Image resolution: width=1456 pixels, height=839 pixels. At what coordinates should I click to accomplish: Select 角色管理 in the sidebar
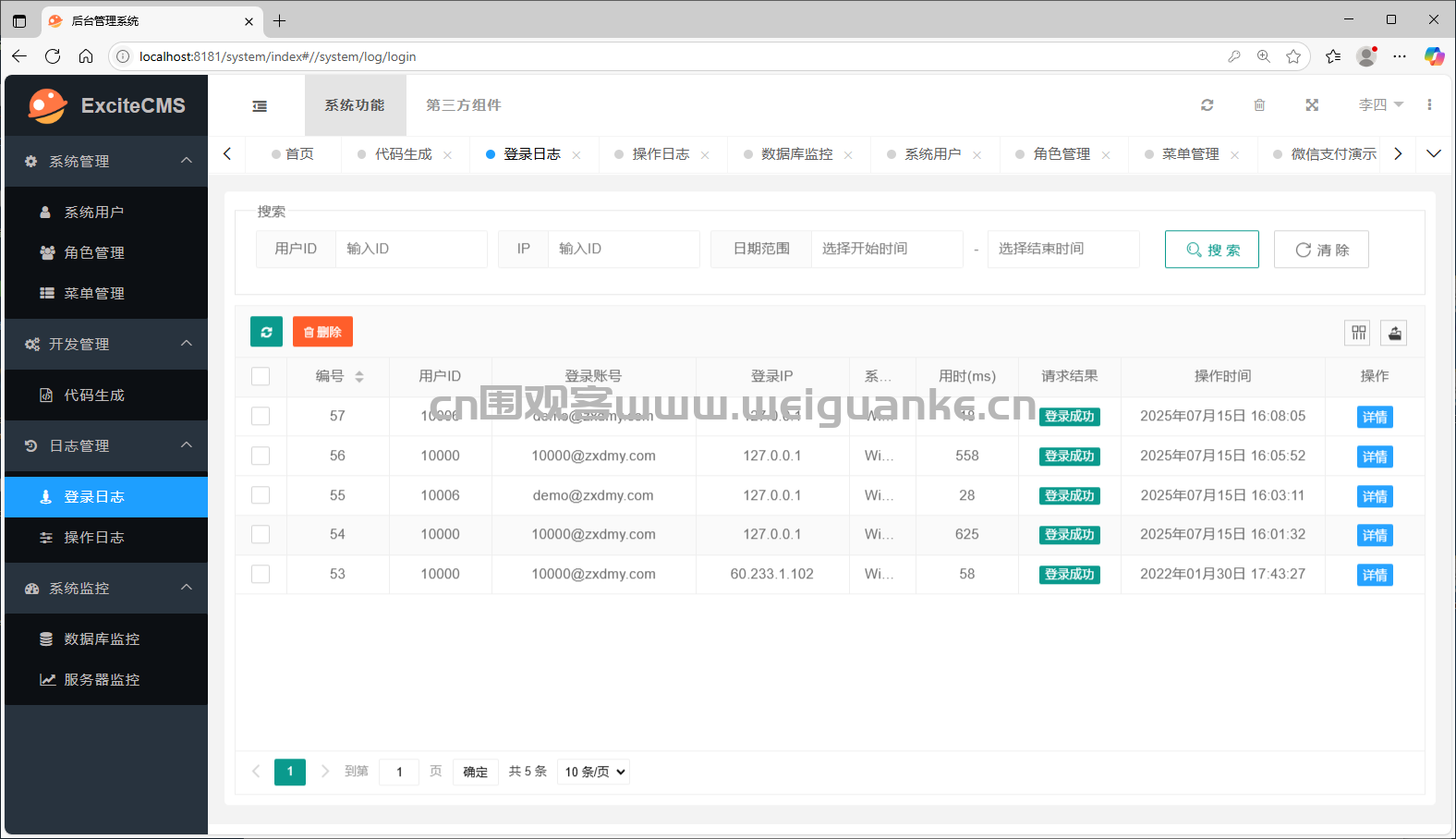[x=106, y=252]
